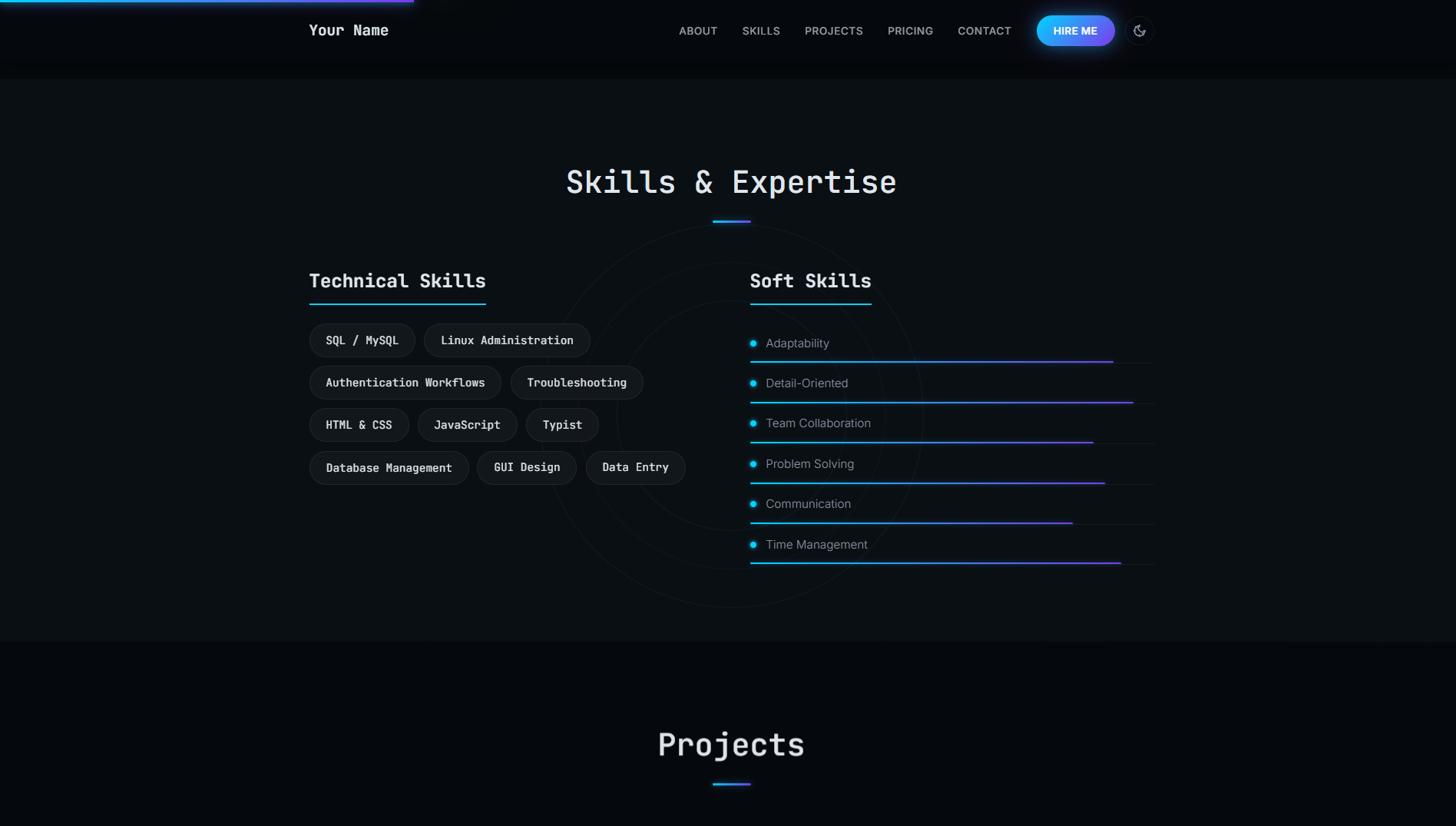This screenshot has height=826, width=1456.
Task: Click the Projects section heading
Action: (x=731, y=745)
